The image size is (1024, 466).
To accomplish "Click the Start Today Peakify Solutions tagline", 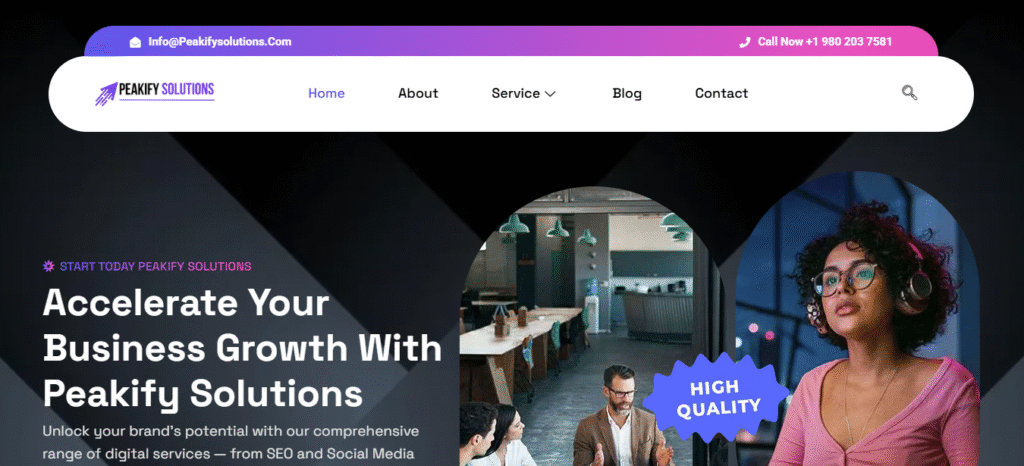I will [155, 266].
